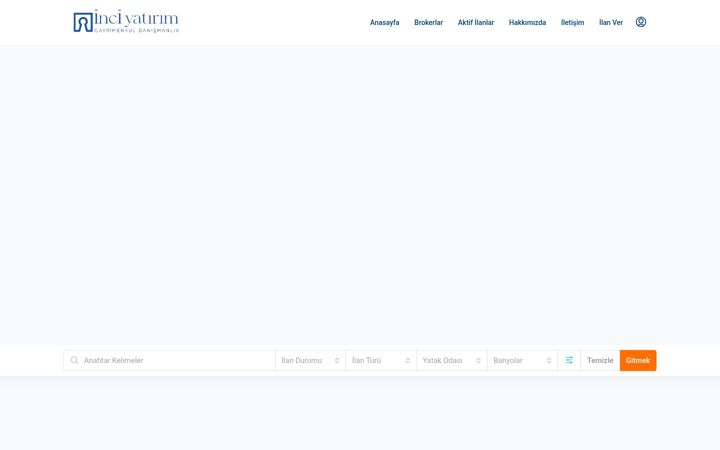Go to Anasayfa menu item

click(x=384, y=22)
